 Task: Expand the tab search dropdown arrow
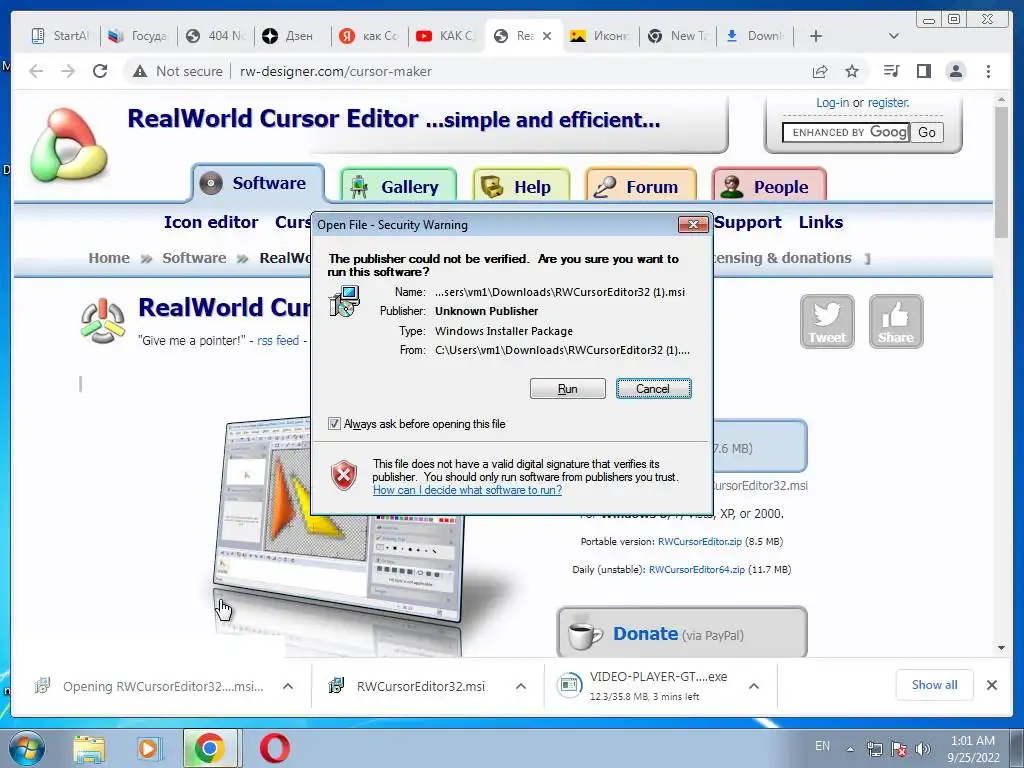click(894, 36)
